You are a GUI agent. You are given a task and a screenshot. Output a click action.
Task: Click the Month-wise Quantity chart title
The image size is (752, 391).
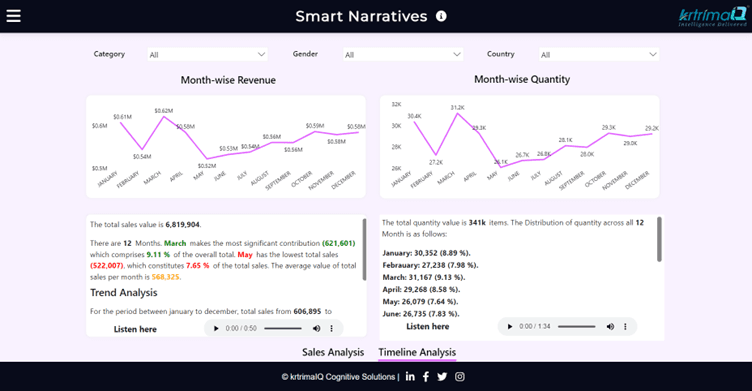tap(522, 79)
